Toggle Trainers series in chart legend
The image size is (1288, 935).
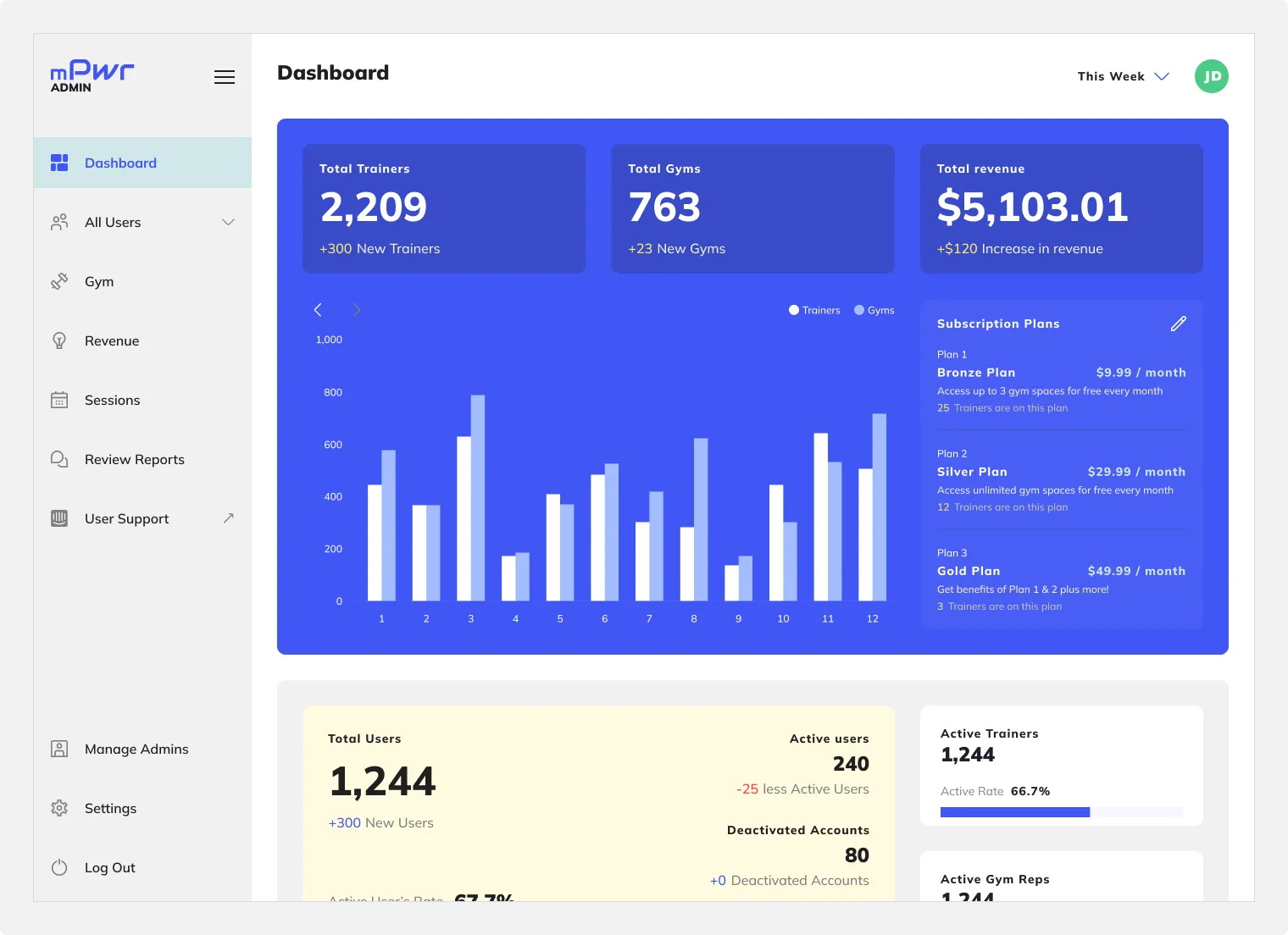814,310
